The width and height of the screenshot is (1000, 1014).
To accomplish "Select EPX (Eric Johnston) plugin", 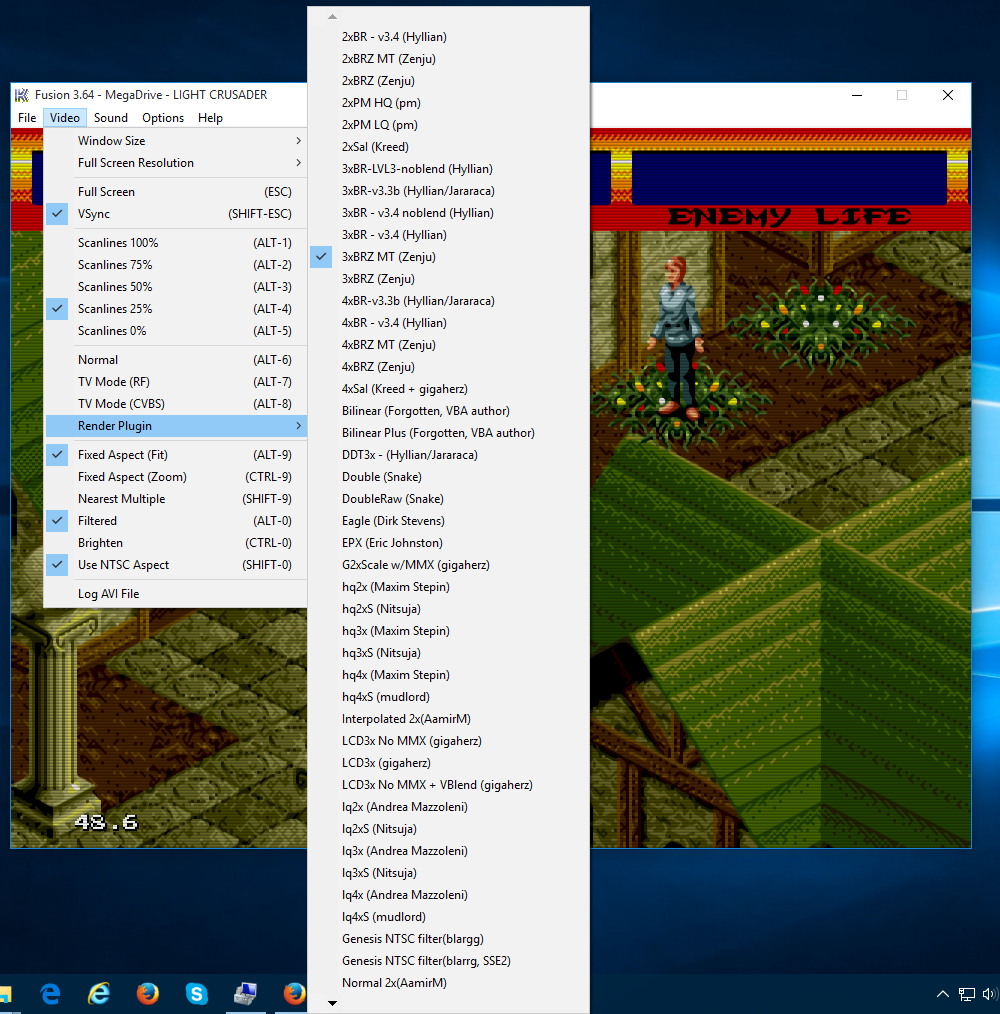I will tap(448, 543).
